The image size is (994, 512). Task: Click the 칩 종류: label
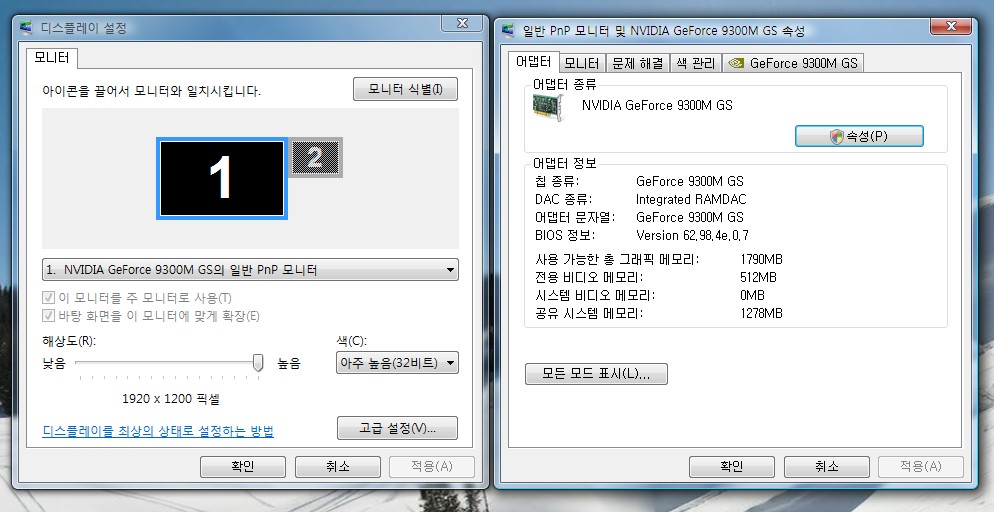(x=557, y=181)
